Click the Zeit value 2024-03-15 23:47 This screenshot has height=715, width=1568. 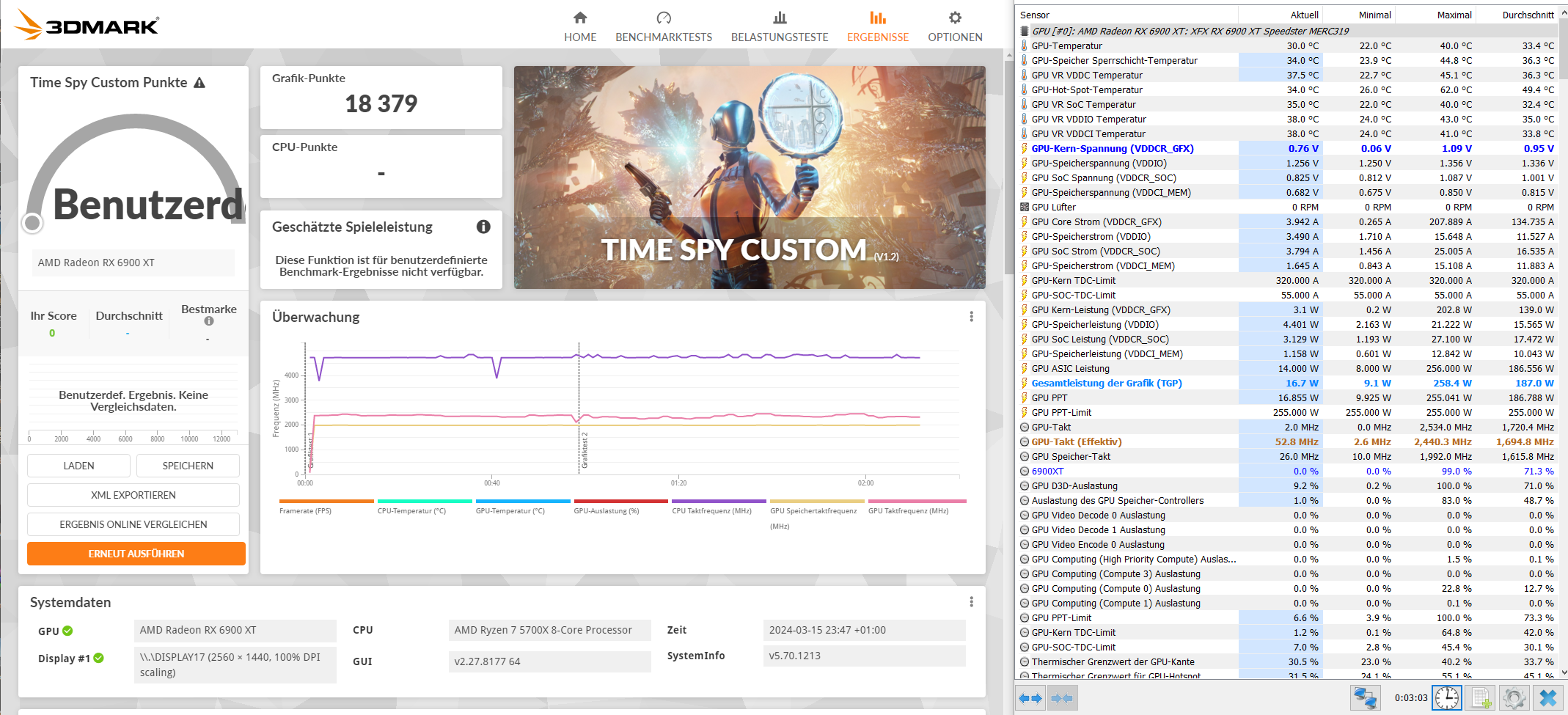click(x=864, y=630)
